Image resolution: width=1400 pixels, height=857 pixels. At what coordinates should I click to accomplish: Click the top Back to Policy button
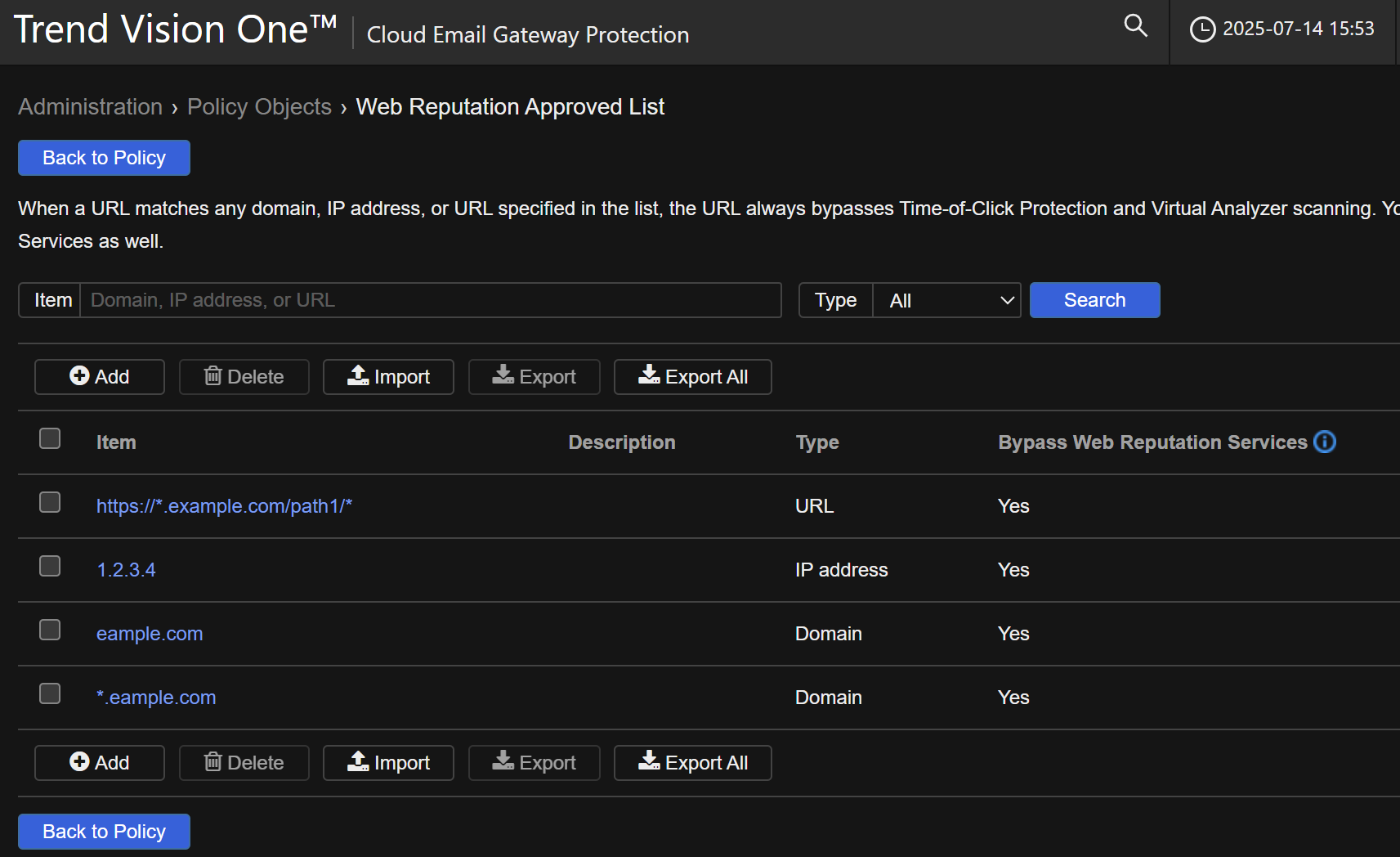[104, 158]
